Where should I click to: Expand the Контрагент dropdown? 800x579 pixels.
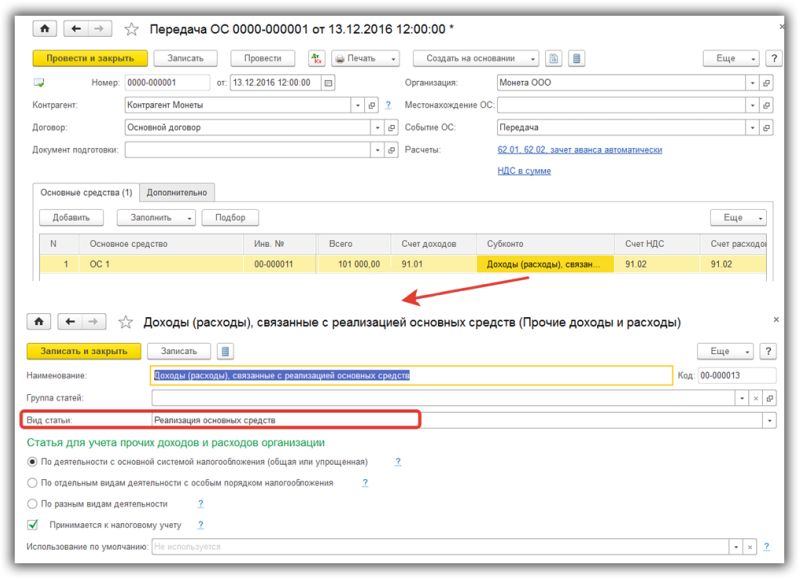pos(358,105)
